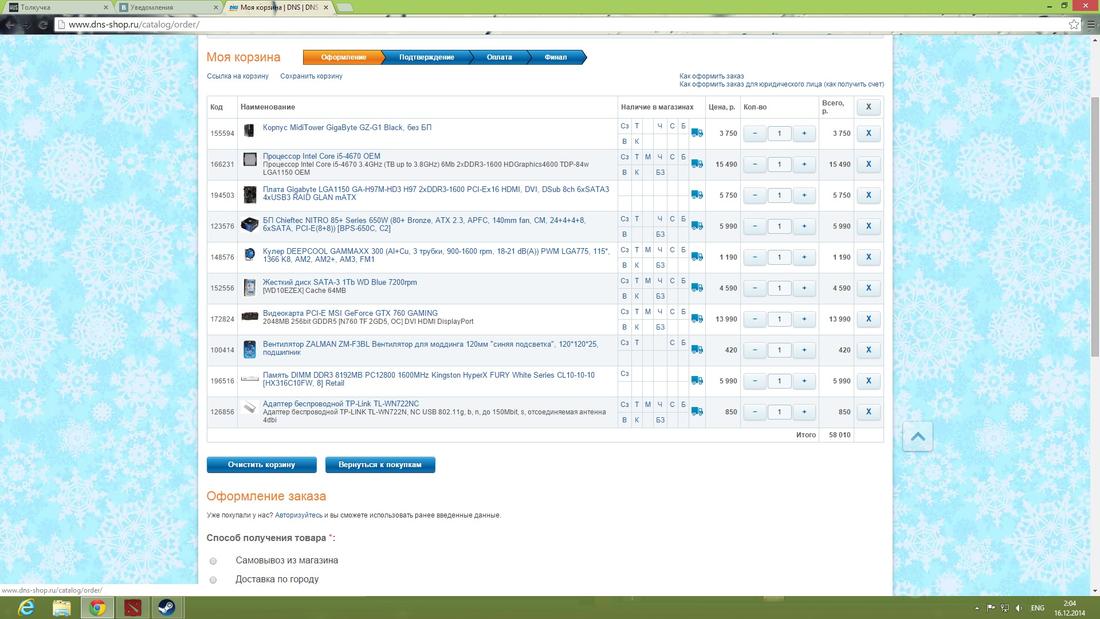Open Steam from the taskbar
Viewport: 1100px width, 619px height.
(x=167, y=607)
